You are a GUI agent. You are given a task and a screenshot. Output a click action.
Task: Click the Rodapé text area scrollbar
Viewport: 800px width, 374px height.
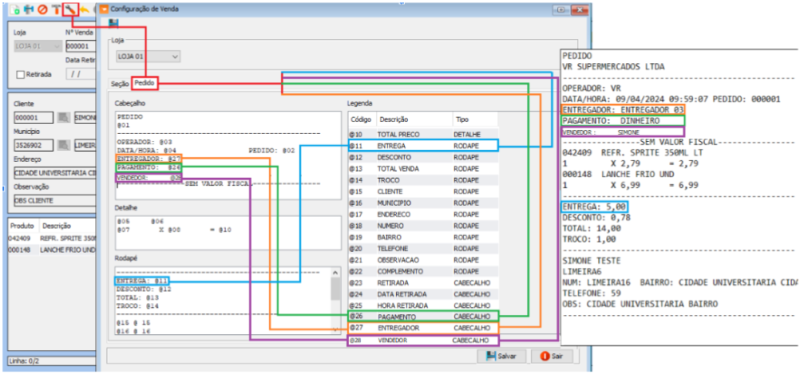[335, 301]
